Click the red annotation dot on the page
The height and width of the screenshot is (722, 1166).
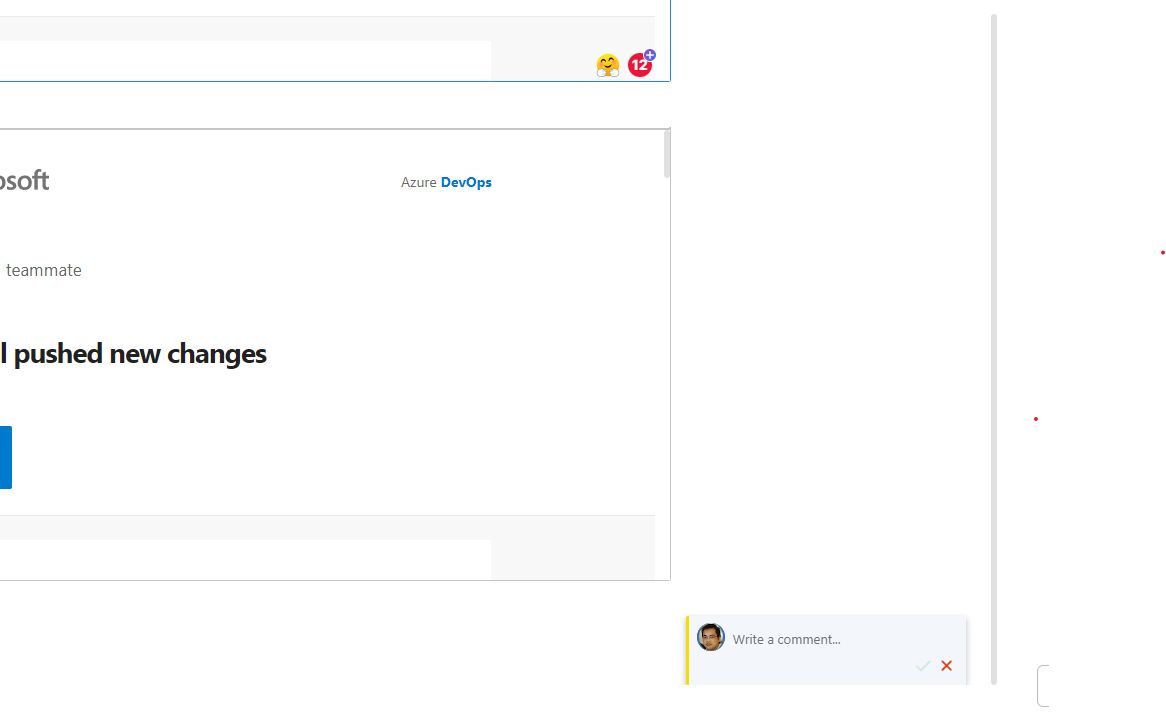click(1036, 418)
